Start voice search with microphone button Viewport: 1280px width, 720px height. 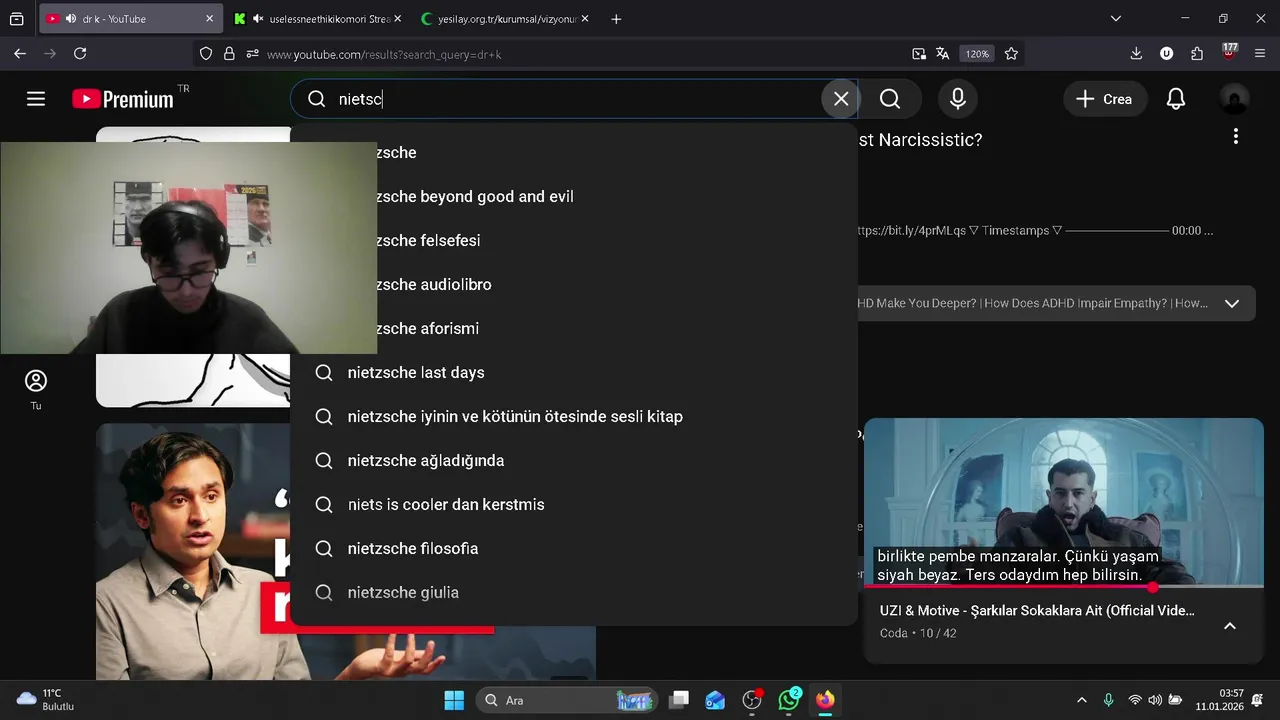958,99
